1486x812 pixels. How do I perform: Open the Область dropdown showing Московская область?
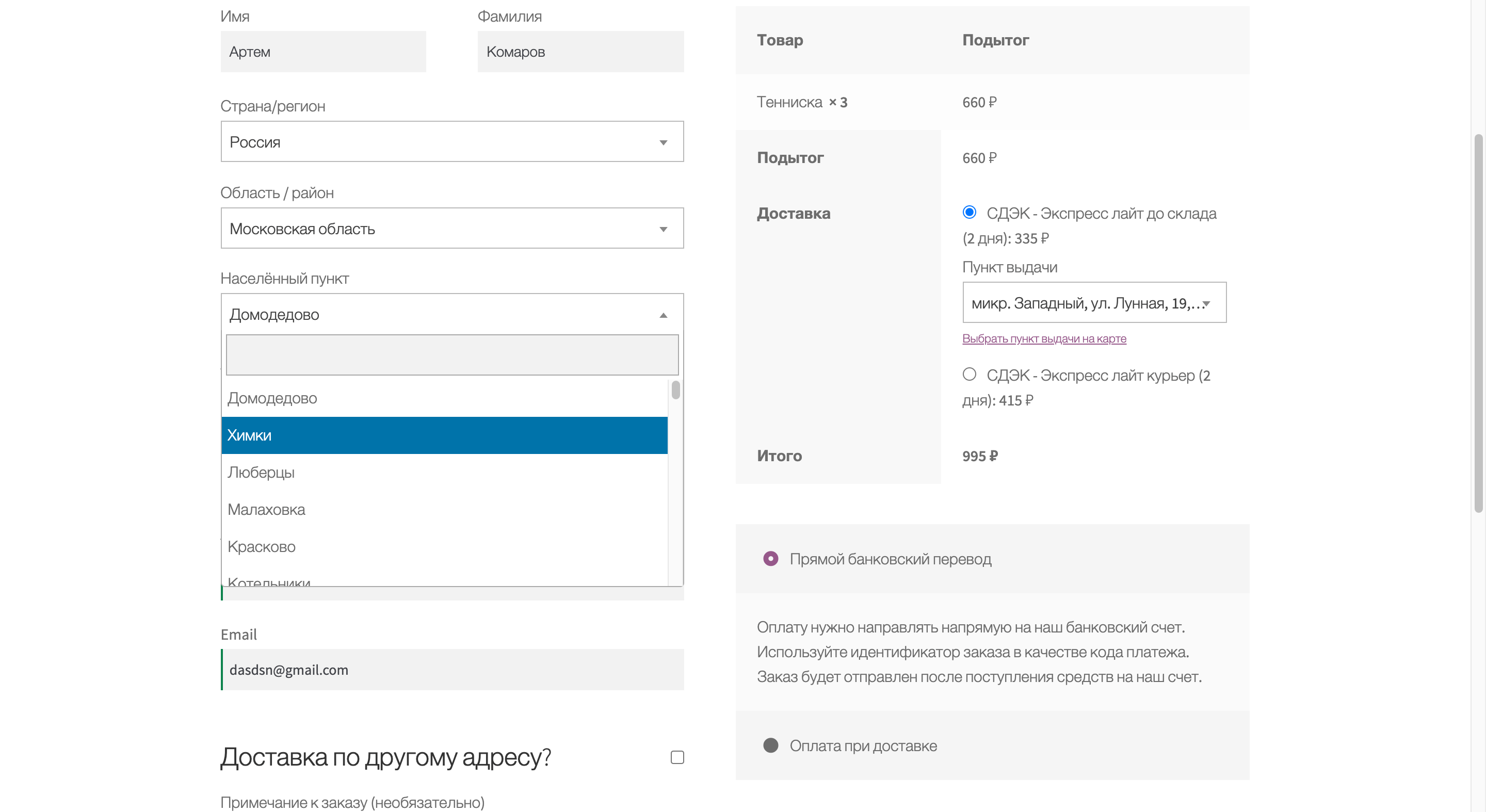click(451, 229)
